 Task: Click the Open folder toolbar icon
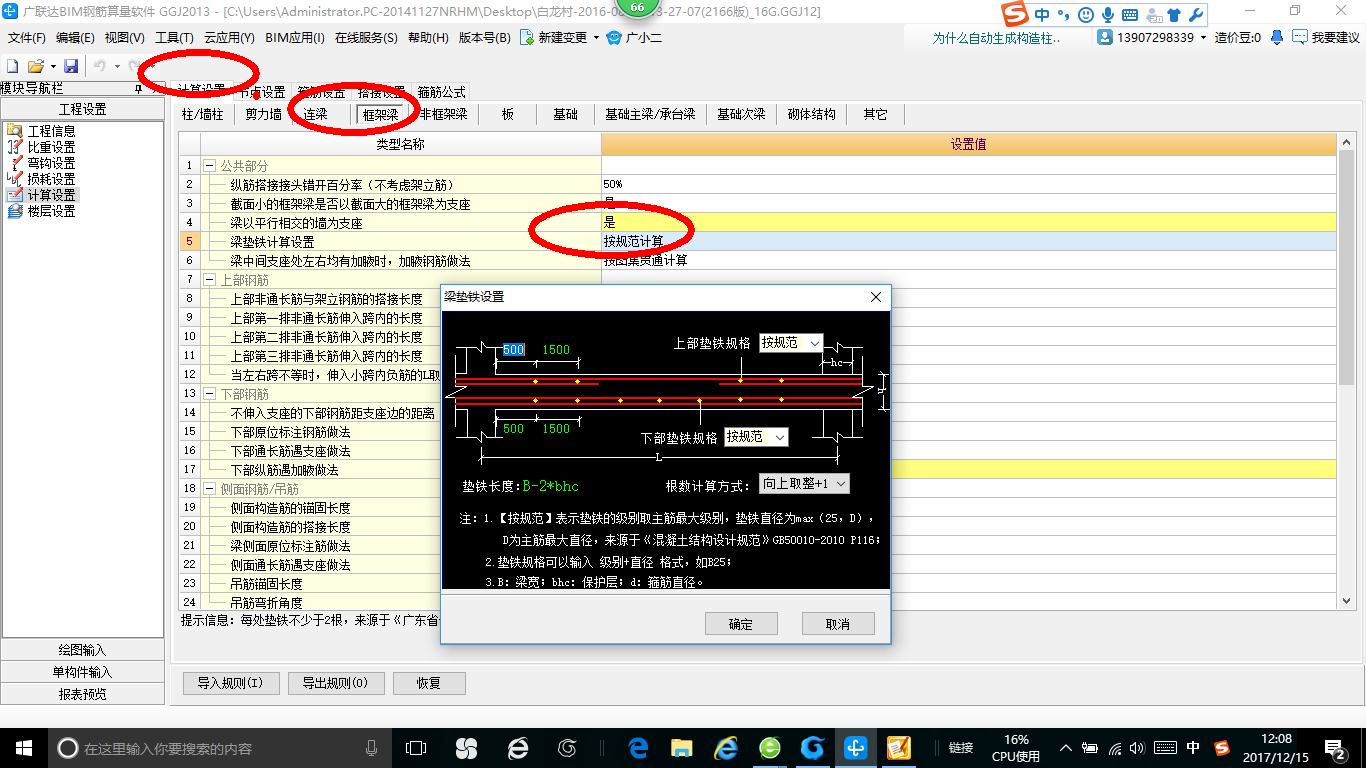point(35,66)
